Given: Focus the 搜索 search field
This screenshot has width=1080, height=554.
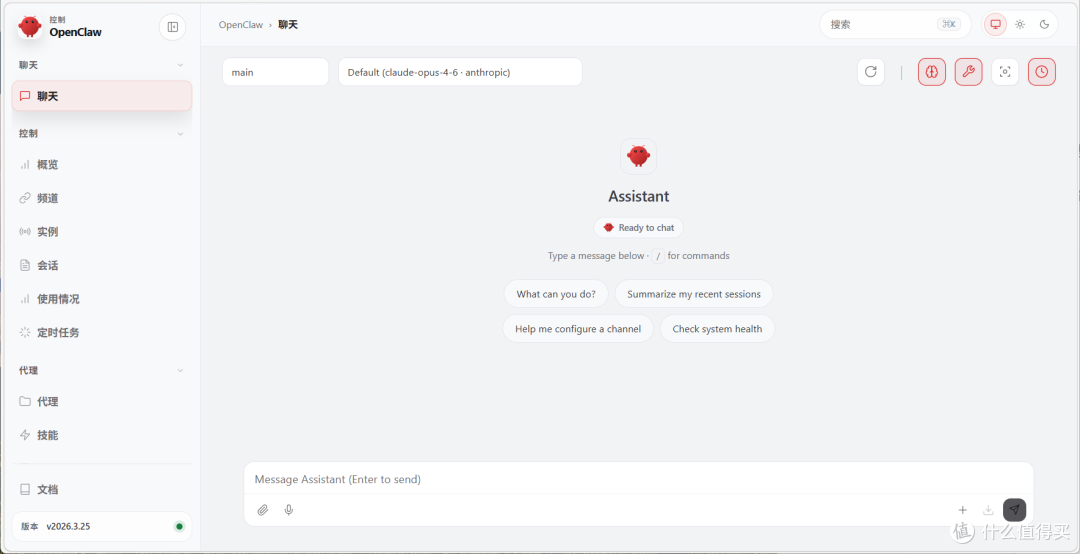Looking at the screenshot, I should tap(895, 24).
